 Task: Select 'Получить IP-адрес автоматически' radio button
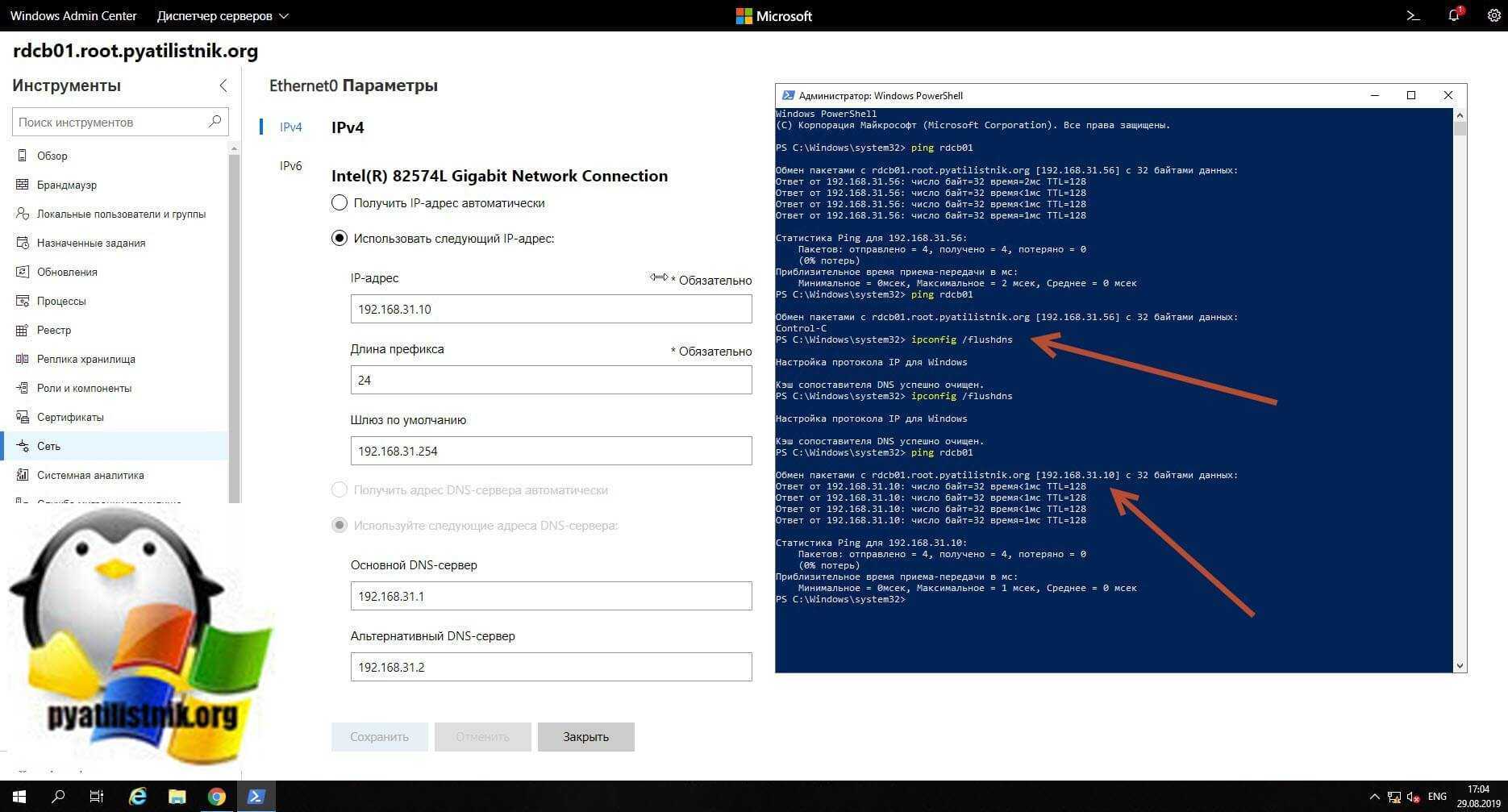pos(340,203)
